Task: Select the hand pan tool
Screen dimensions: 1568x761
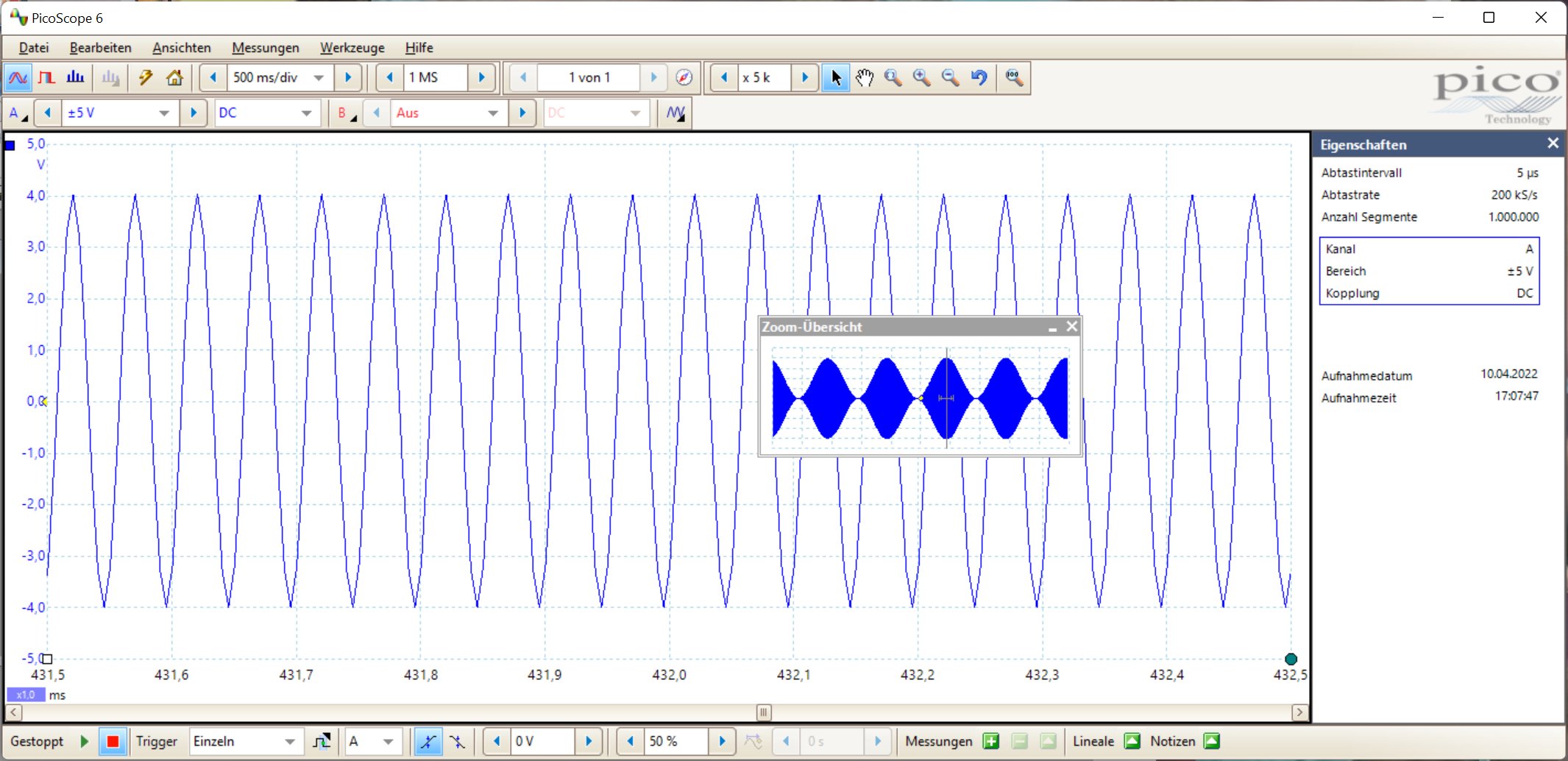Action: tap(865, 77)
